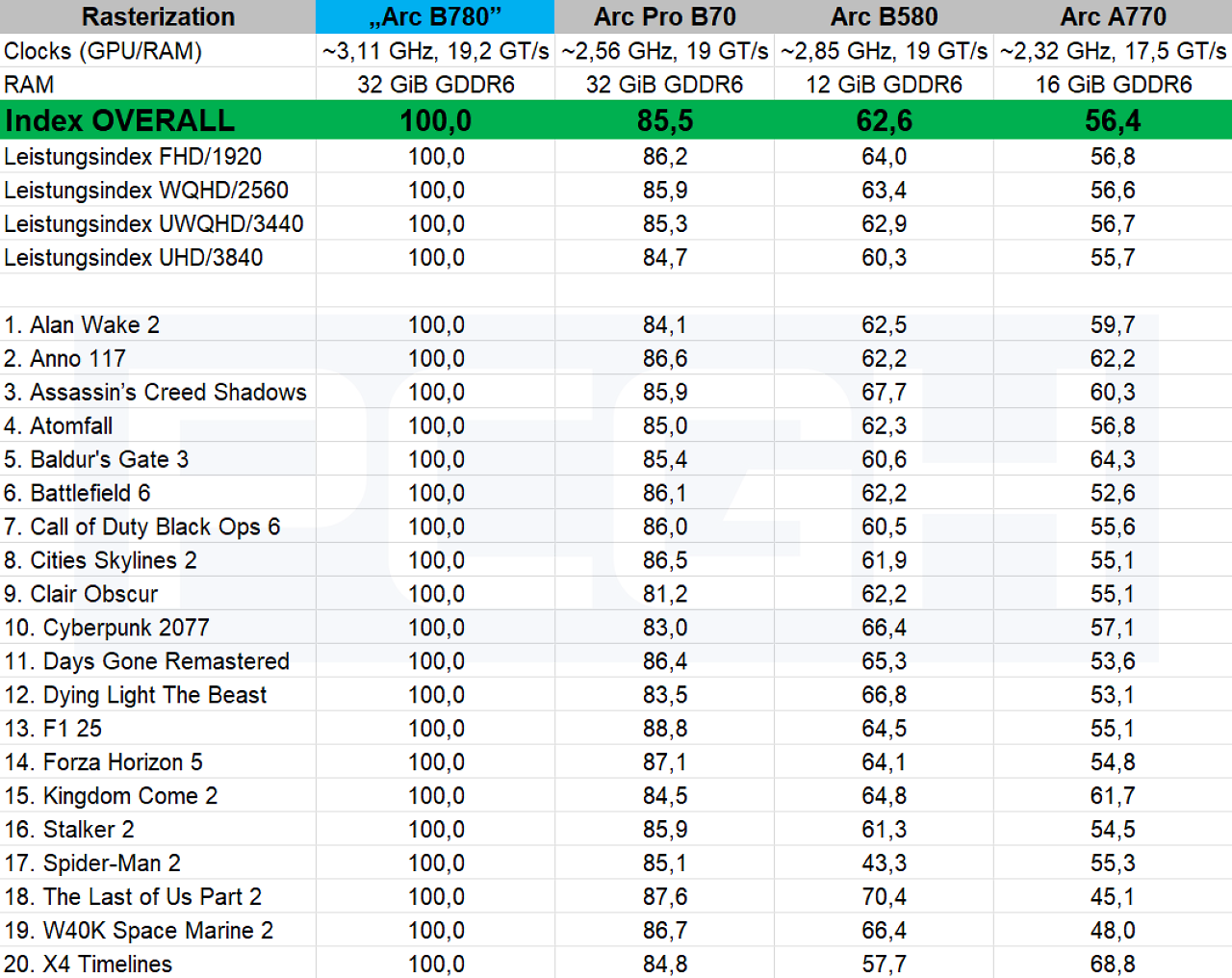This screenshot has height=978, width=1232.
Task: Select the "20. X4 Timelines" row label
Action: (x=88, y=965)
